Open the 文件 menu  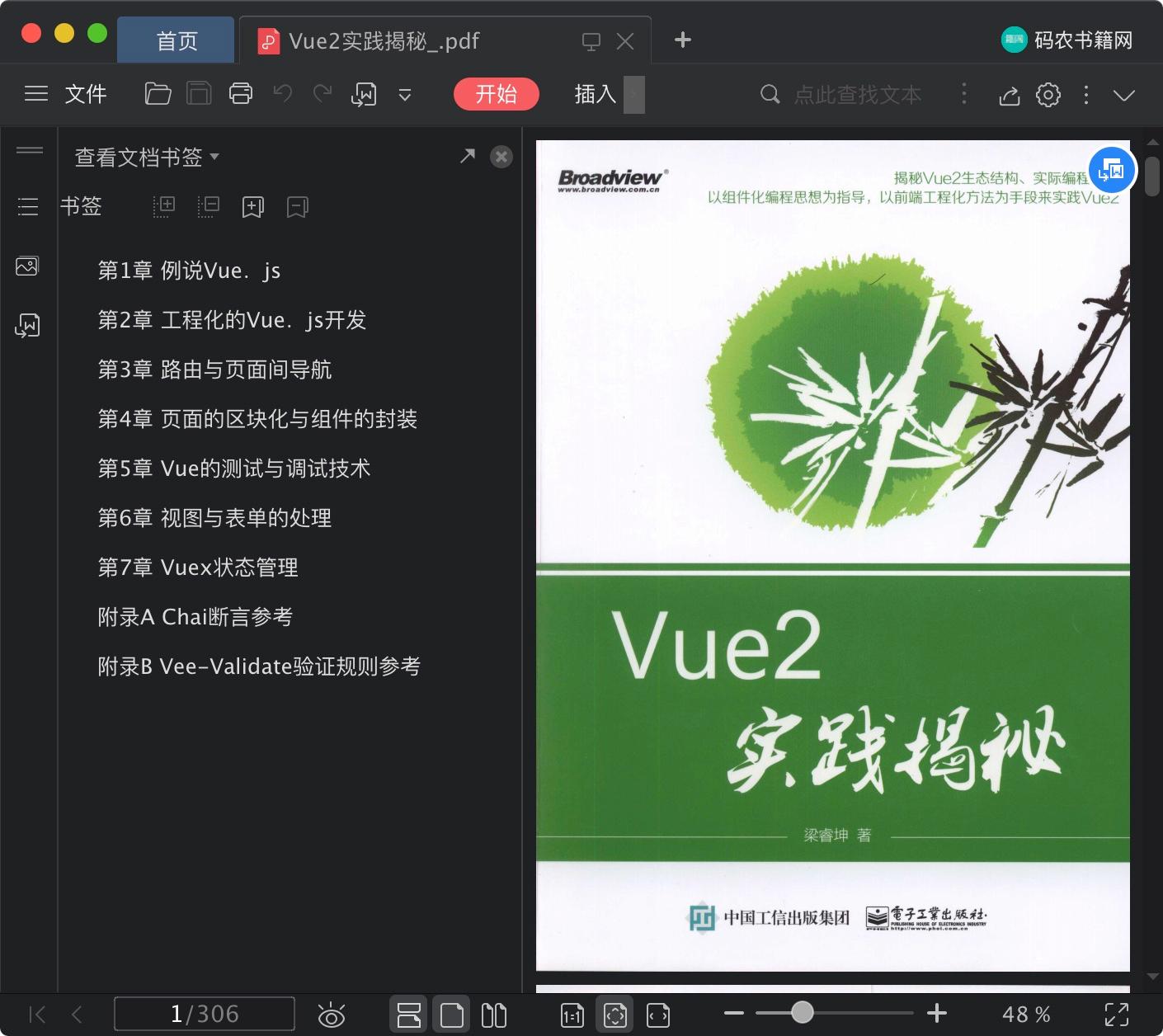coord(86,94)
